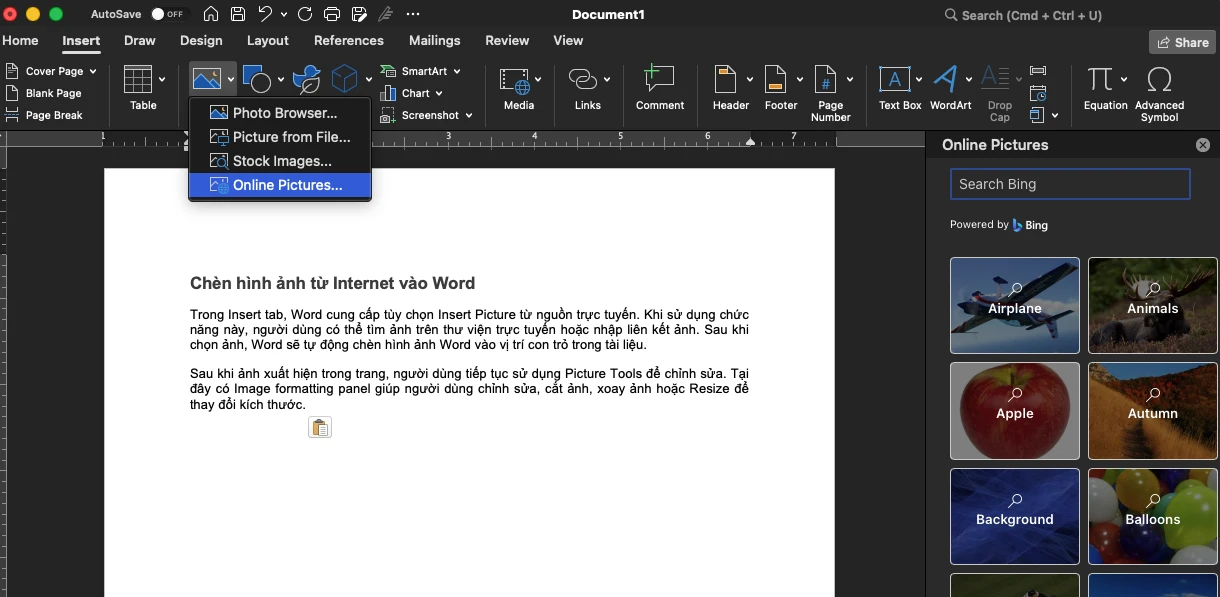Expand the Screenshot dropdown
Viewport: 1220px width, 597px height.
coord(469,116)
